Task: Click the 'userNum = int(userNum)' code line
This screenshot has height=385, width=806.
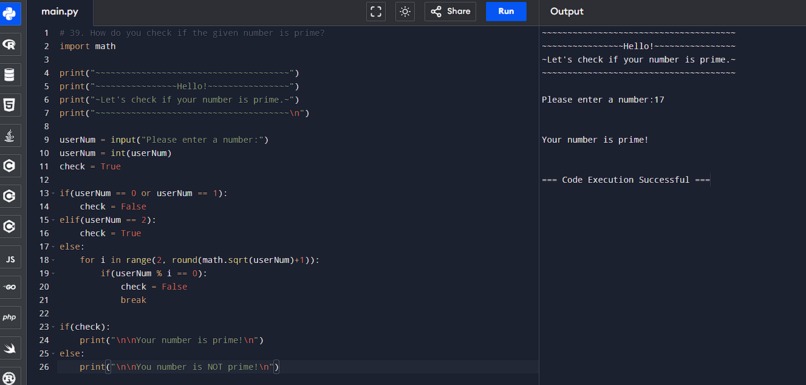Action: pyautogui.click(x=115, y=153)
